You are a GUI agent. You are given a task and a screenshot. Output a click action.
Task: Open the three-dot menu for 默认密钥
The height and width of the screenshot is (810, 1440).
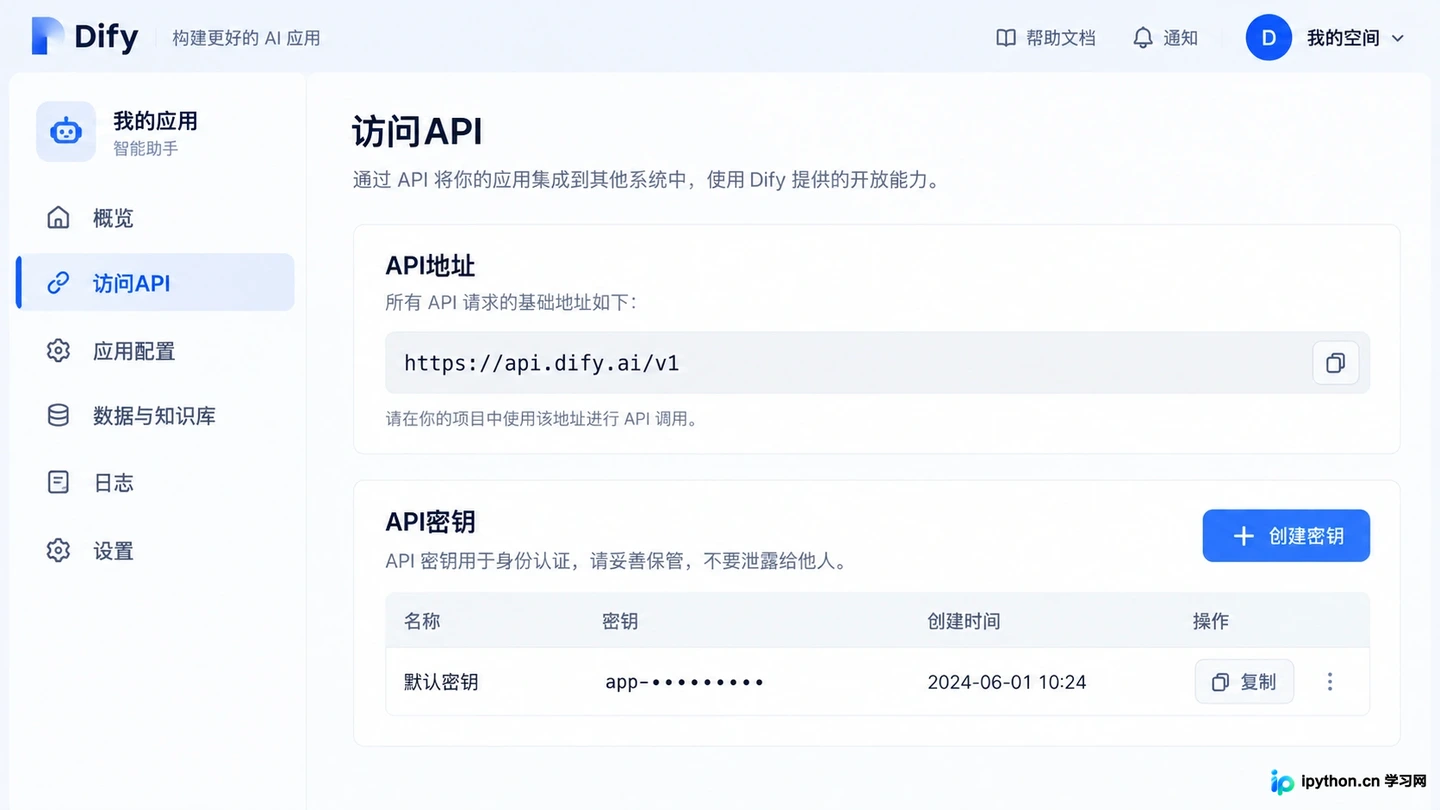[x=1330, y=682]
